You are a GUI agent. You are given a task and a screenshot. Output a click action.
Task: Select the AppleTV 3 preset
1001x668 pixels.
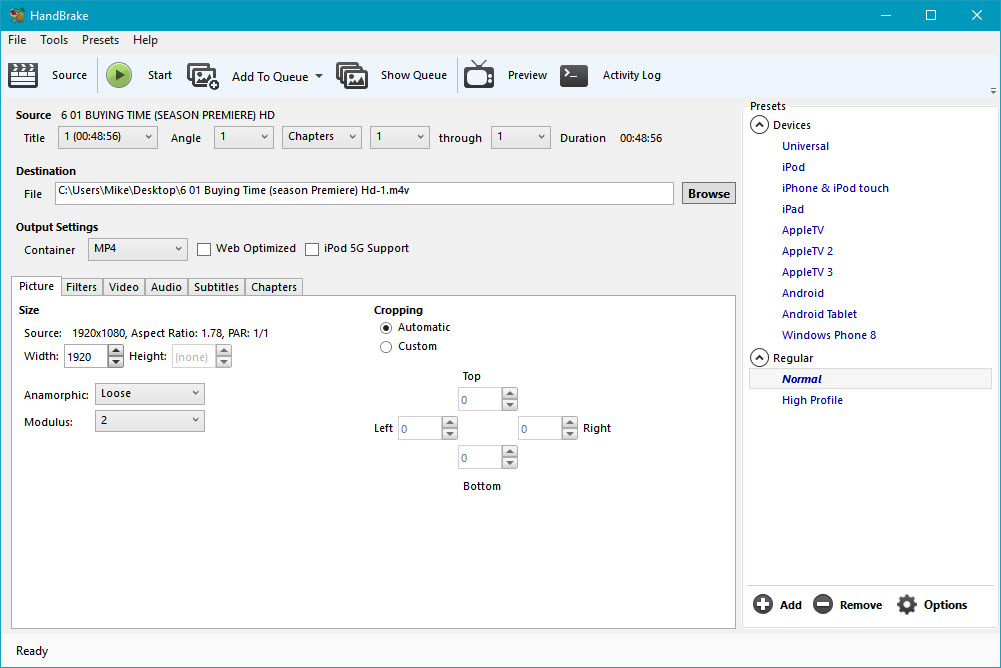(807, 272)
